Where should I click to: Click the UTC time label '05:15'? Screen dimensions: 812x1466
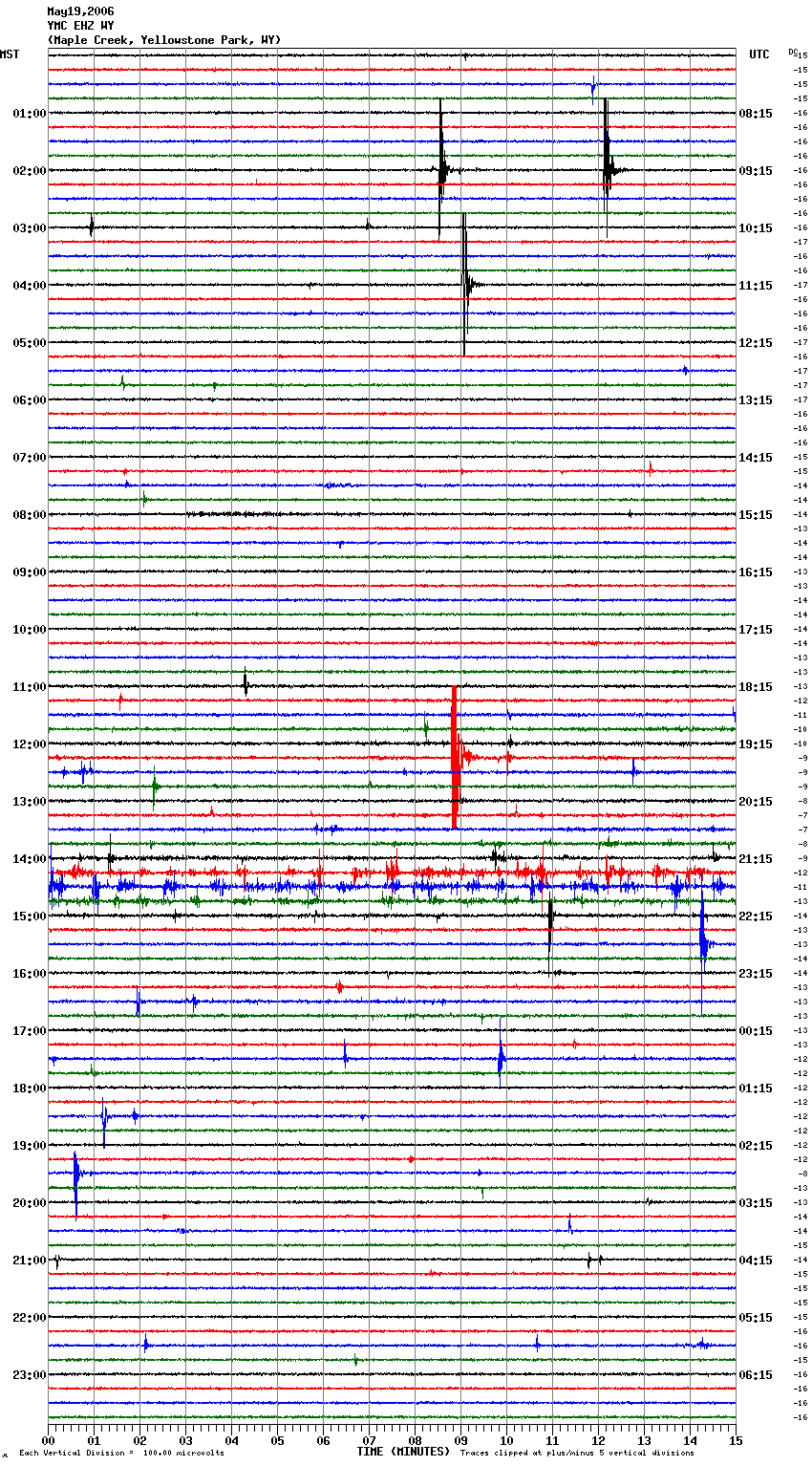pyautogui.click(x=756, y=1318)
